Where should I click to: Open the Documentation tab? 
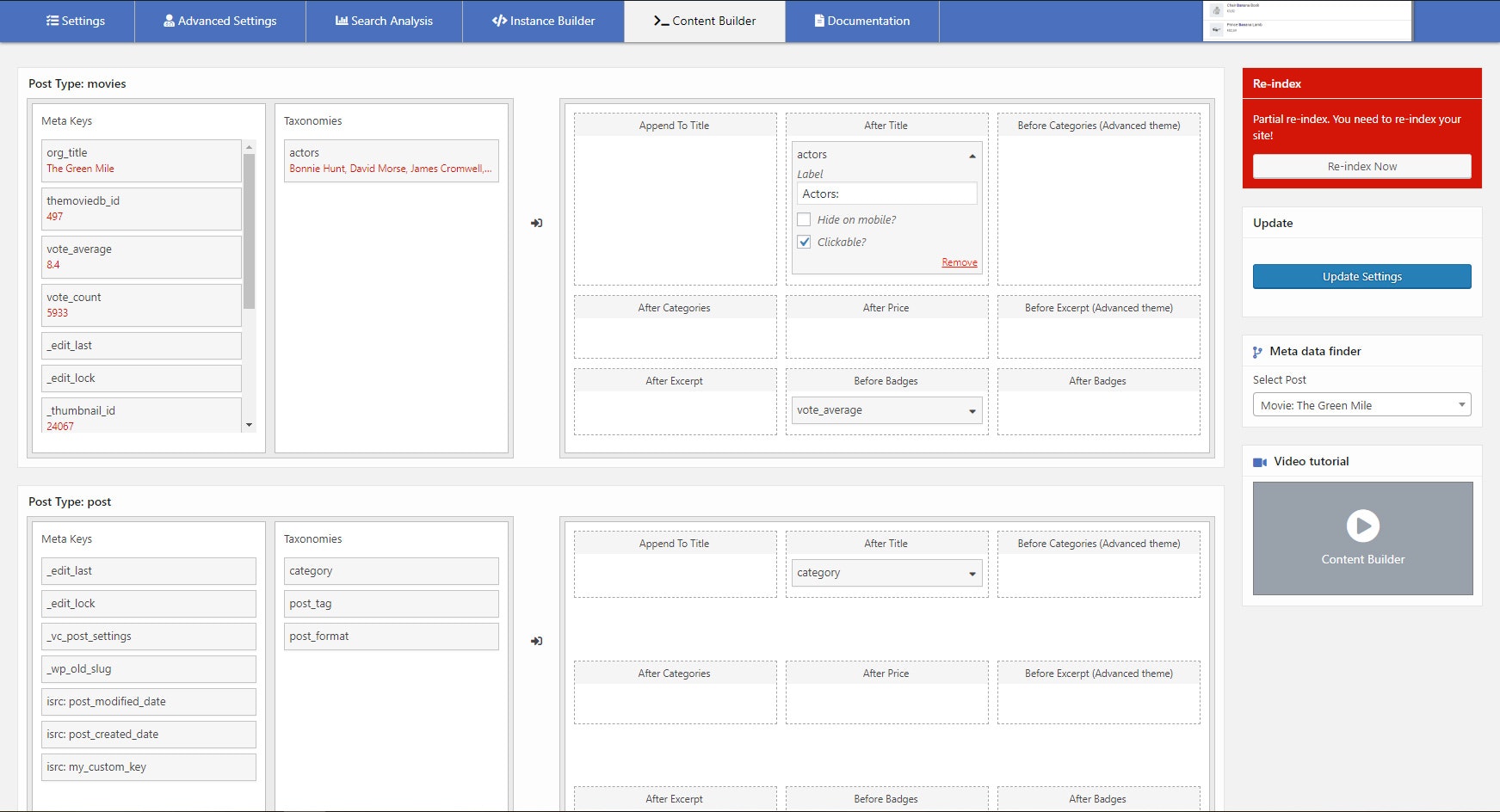[x=862, y=21]
